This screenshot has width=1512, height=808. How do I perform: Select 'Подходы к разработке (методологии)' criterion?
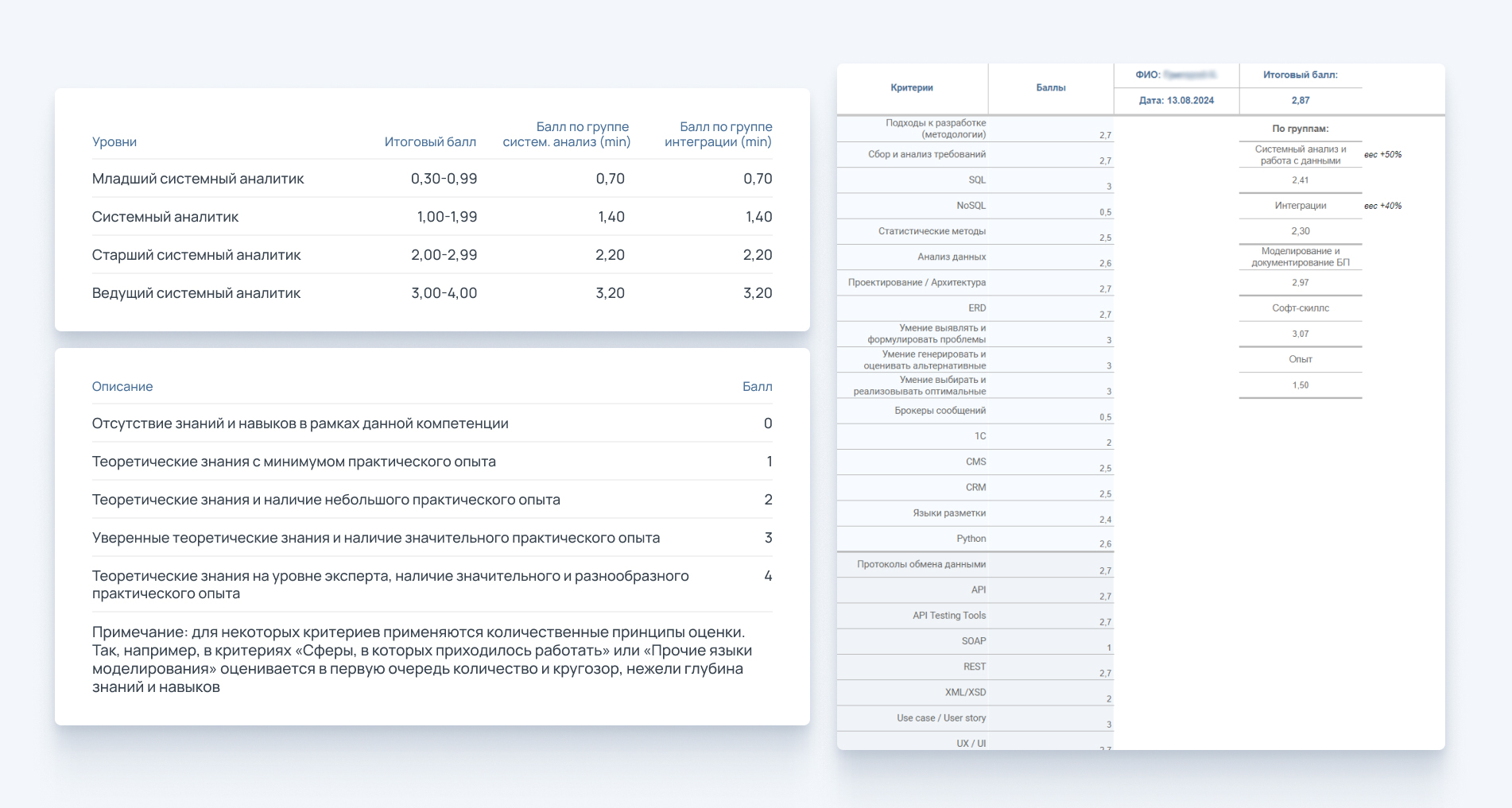point(936,129)
